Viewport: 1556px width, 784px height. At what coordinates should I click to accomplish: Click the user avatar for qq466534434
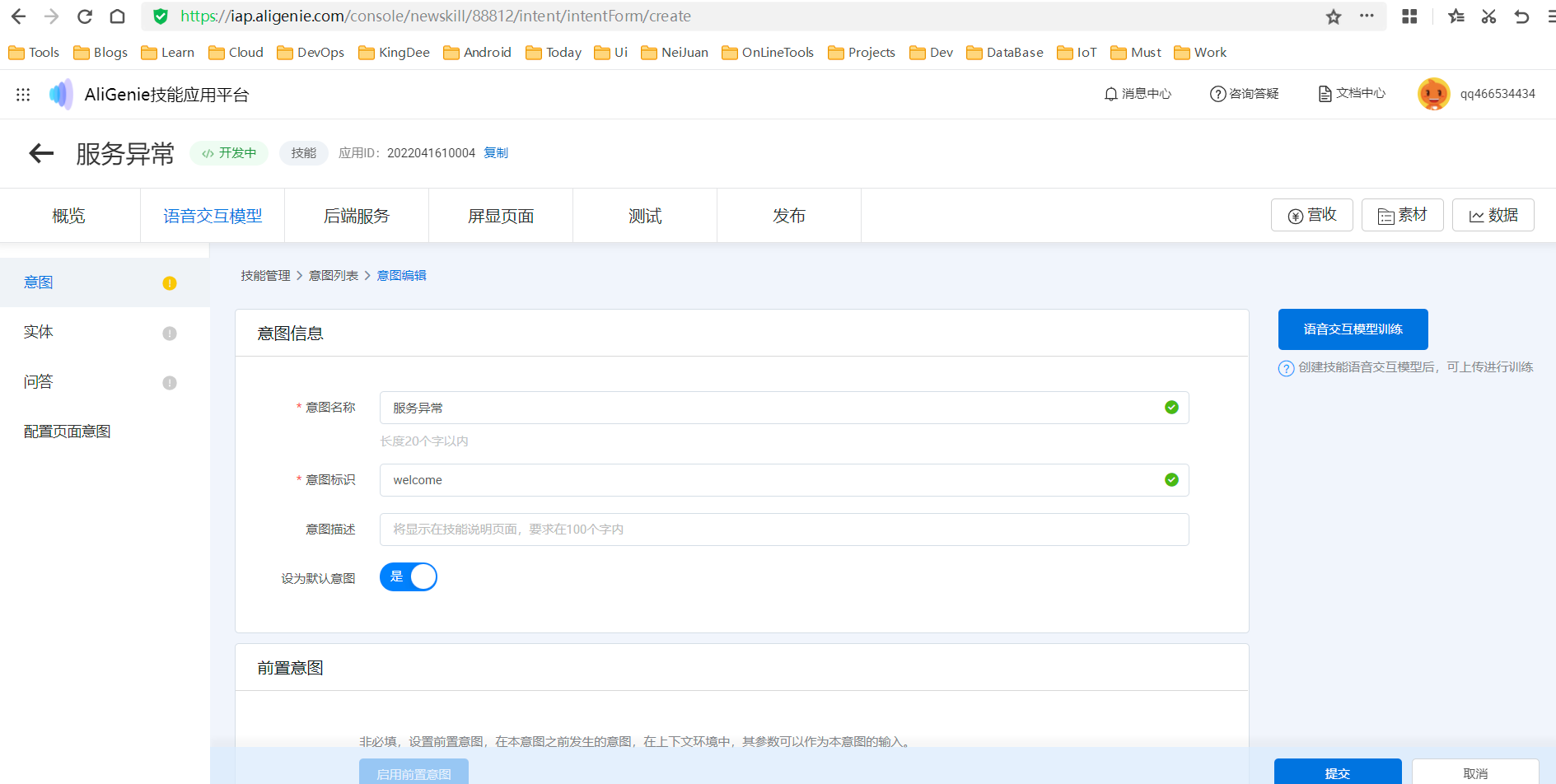click(x=1433, y=93)
